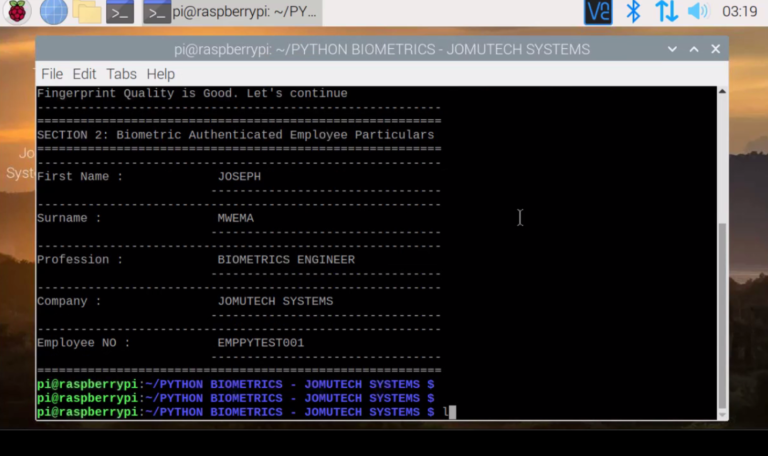The height and width of the screenshot is (456, 768).
Task: Click the 03:19 clock
Action: [x=740, y=11]
